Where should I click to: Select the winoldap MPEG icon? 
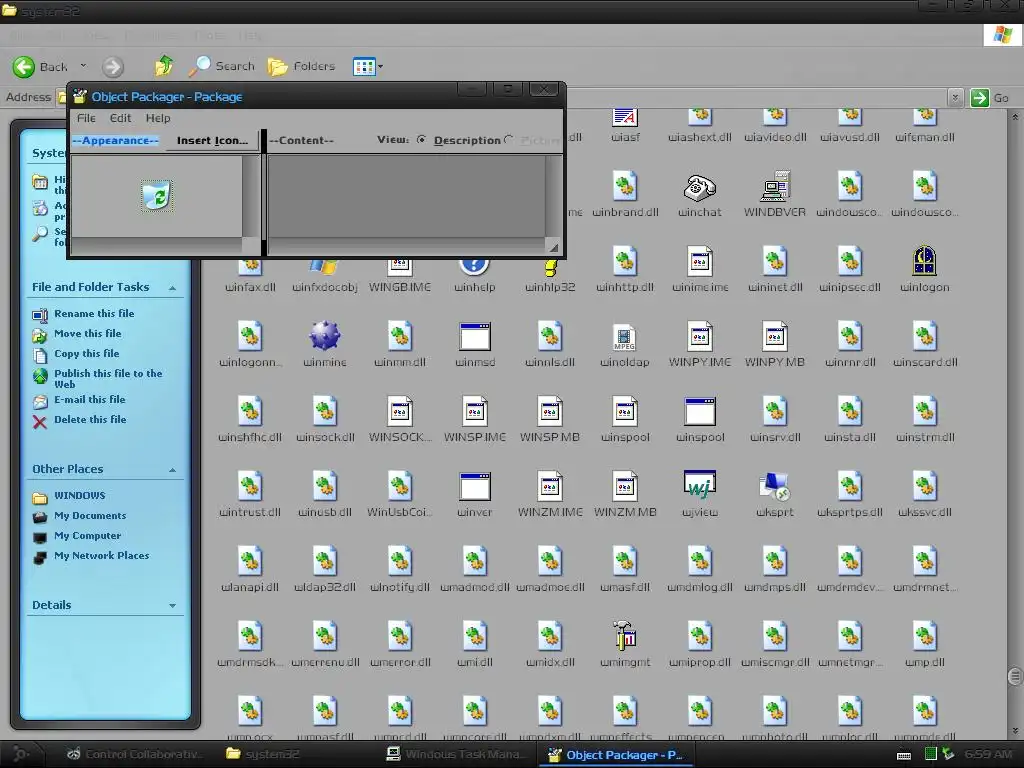625,337
